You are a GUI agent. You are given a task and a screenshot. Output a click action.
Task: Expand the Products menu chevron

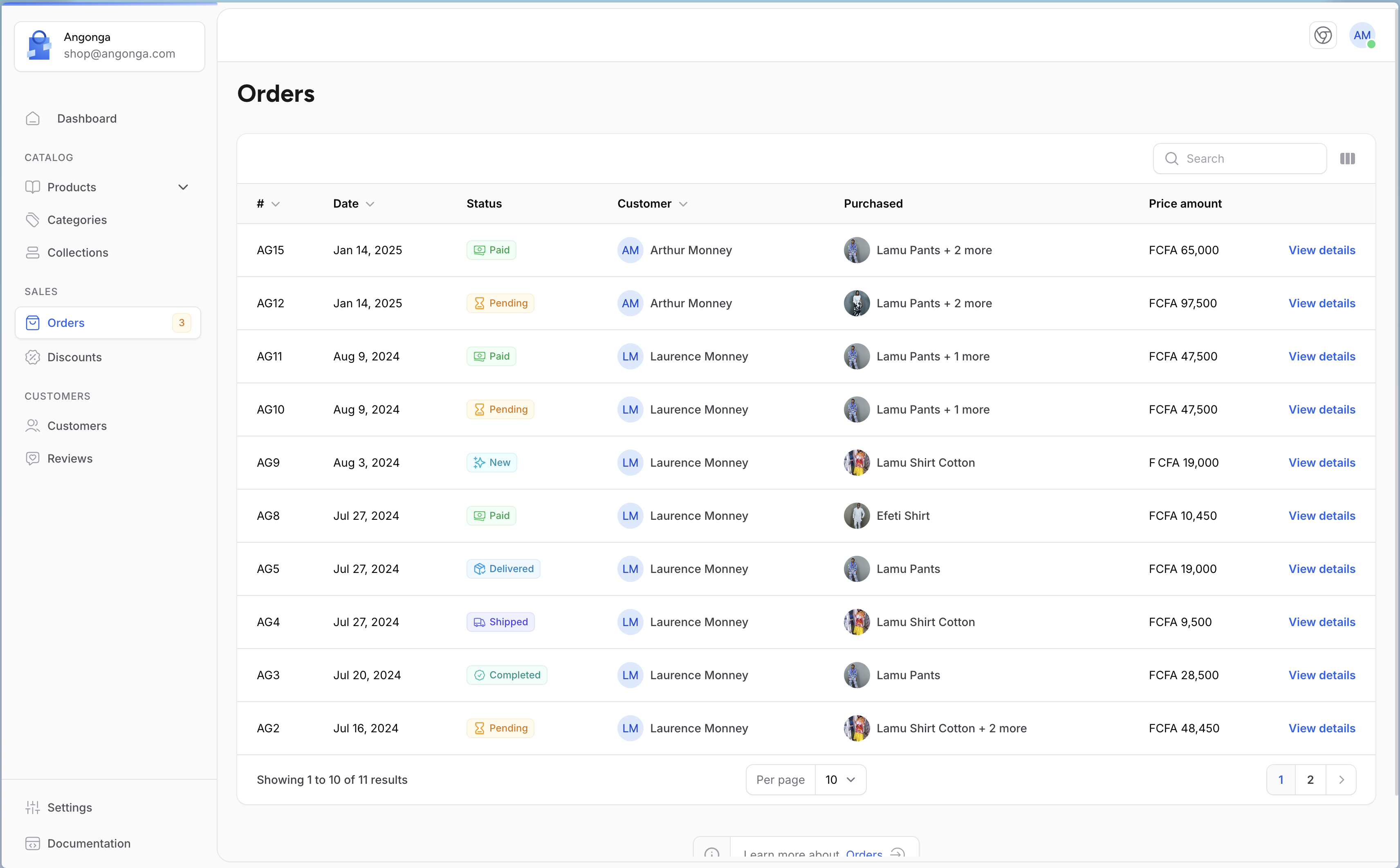pos(183,187)
